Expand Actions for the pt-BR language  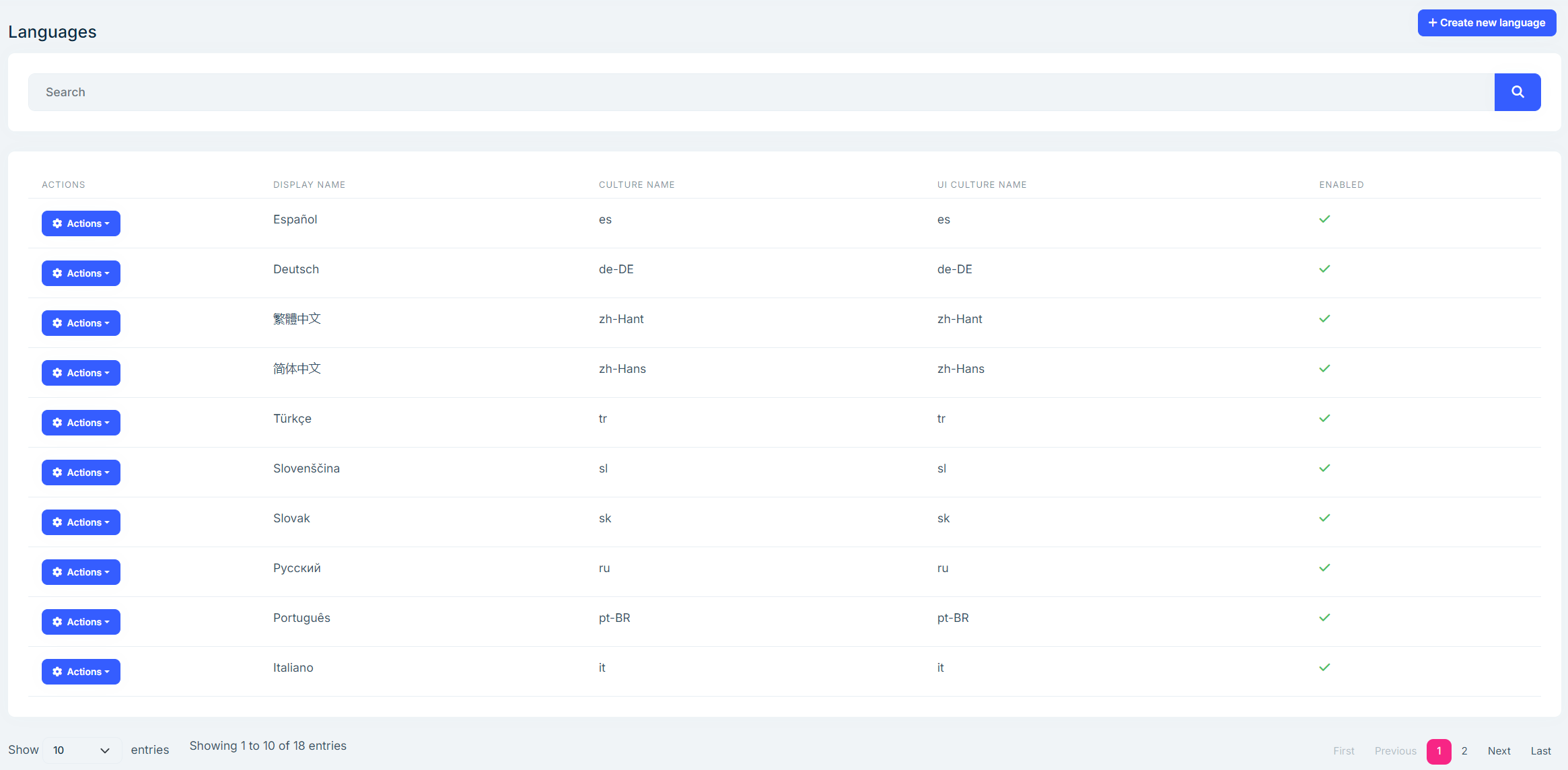[x=81, y=622]
